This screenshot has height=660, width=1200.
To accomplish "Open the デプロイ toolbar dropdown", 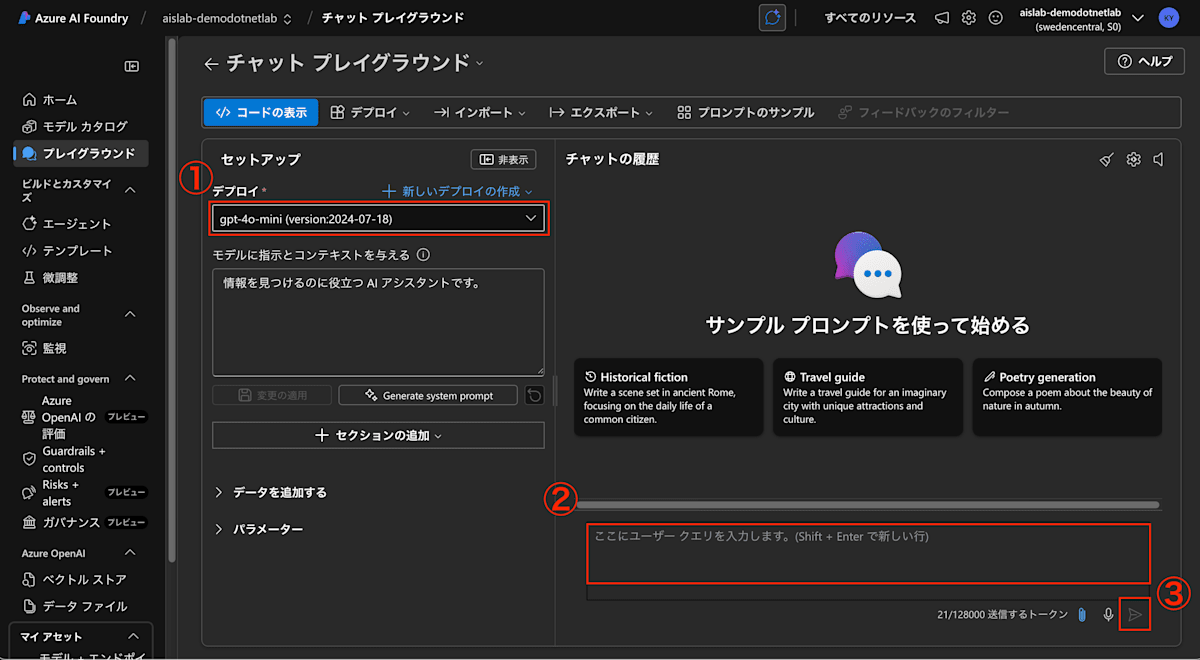I will [370, 112].
